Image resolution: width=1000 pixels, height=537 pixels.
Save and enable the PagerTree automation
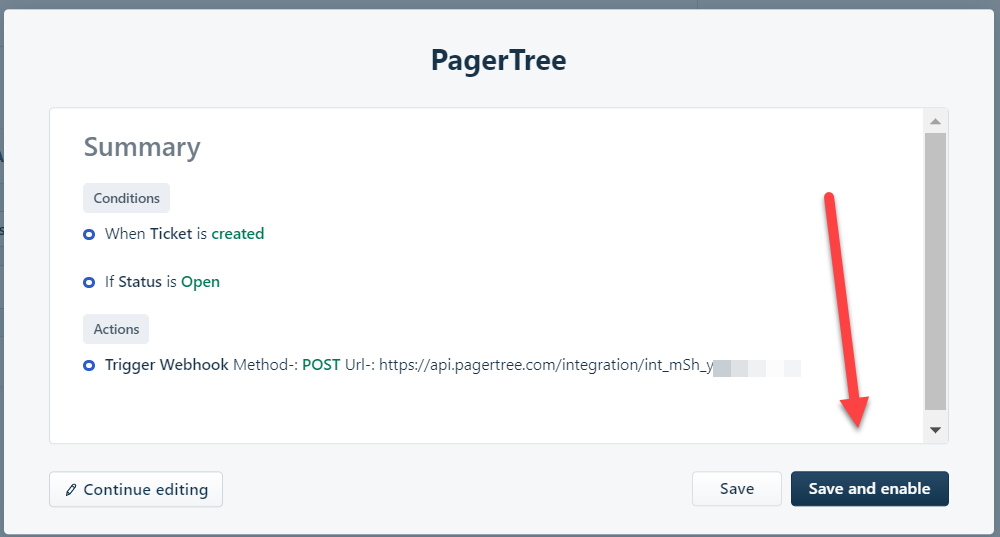[869, 489]
